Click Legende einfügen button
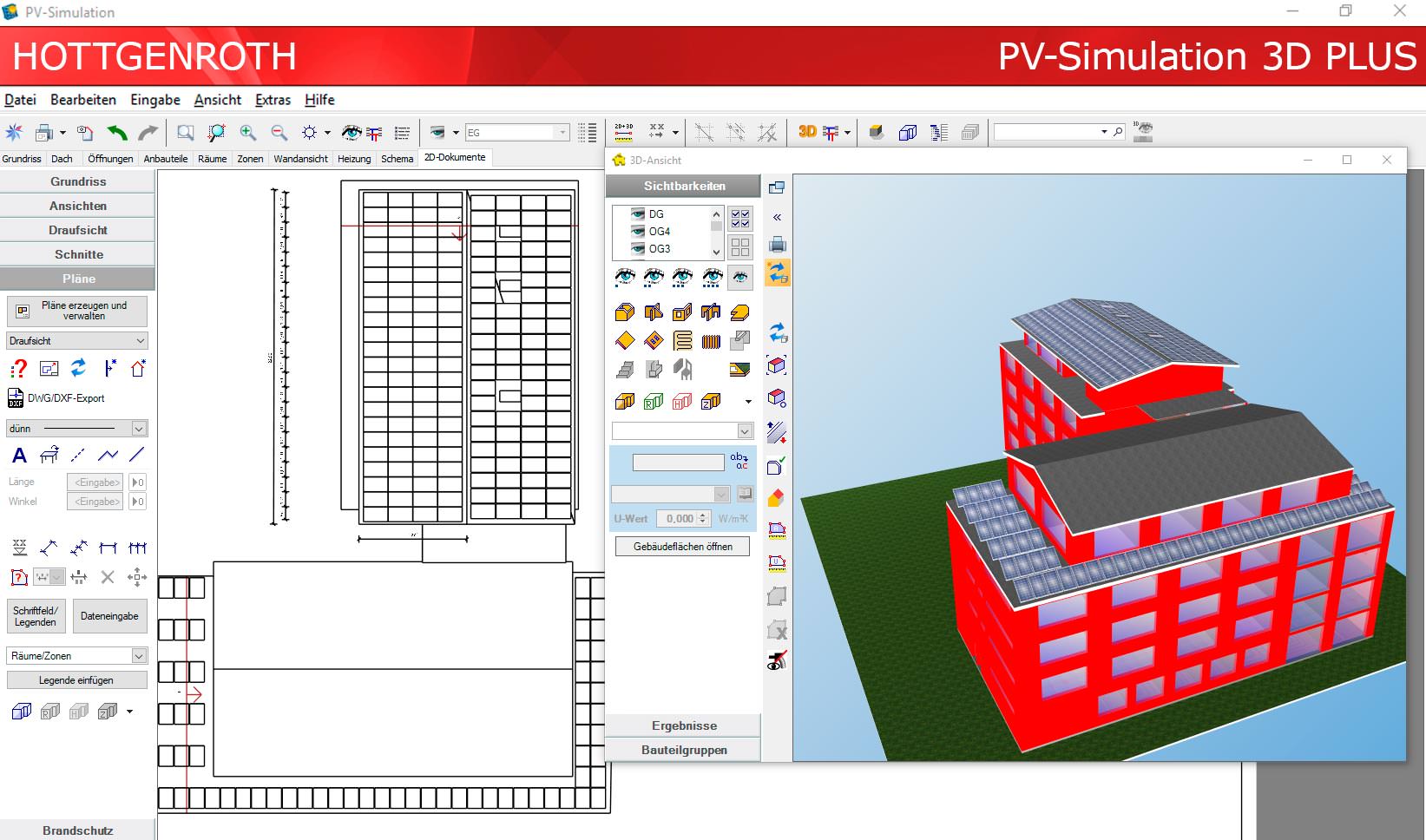This screenshot has height=840, width=1426. click(x=76, y=680)
